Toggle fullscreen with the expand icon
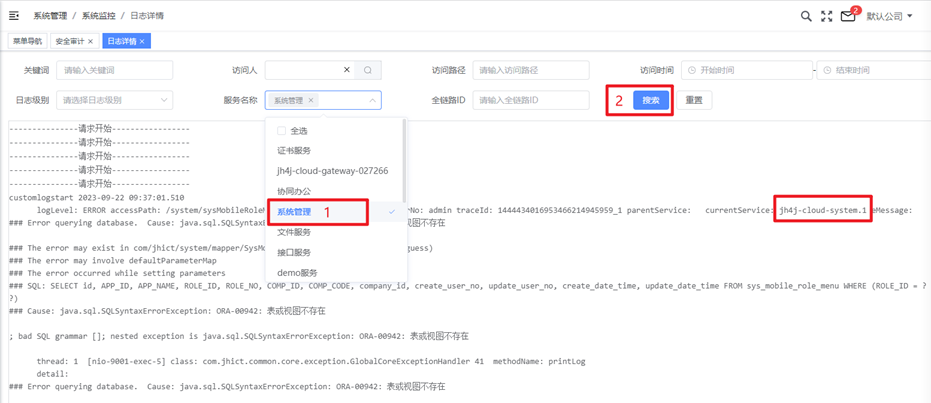The image size is (931, 403). pyautogui.click(x=826, y=16)
